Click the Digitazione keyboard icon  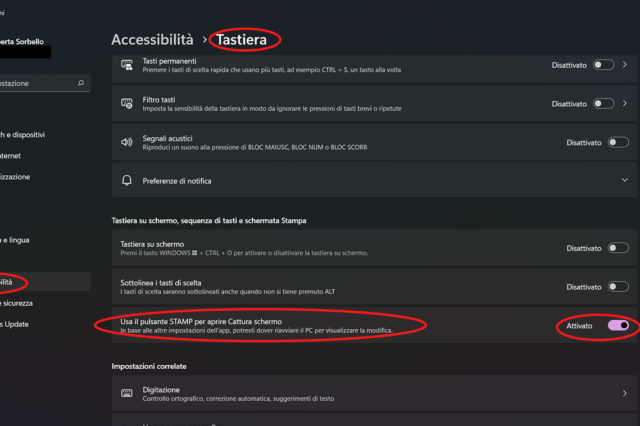tap(127, 394)
